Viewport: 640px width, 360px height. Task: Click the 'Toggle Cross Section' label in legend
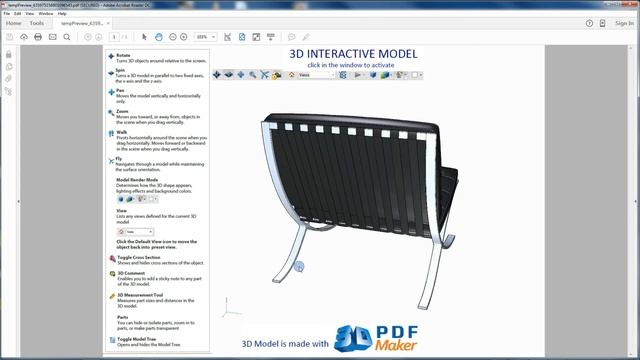[x=138, y=258]
